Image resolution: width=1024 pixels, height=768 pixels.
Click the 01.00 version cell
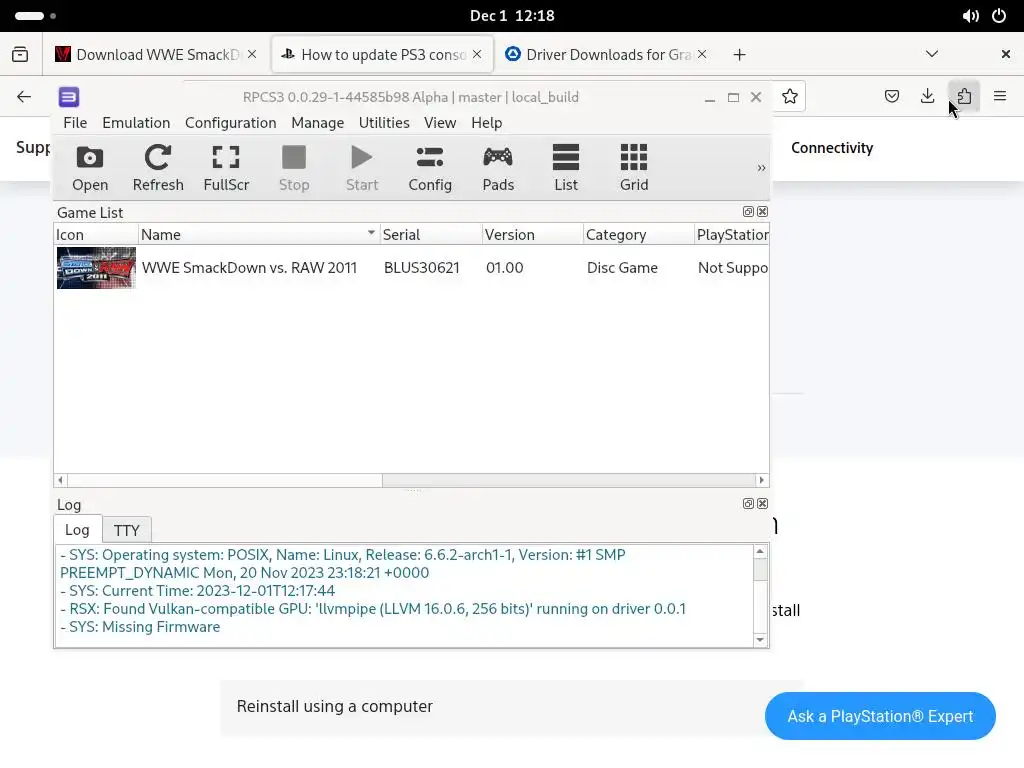pos(504,268)
